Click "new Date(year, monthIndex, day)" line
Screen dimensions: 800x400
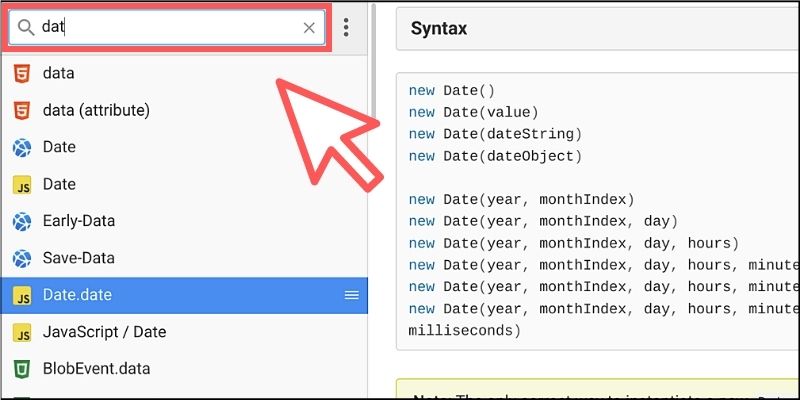point(543,221)
